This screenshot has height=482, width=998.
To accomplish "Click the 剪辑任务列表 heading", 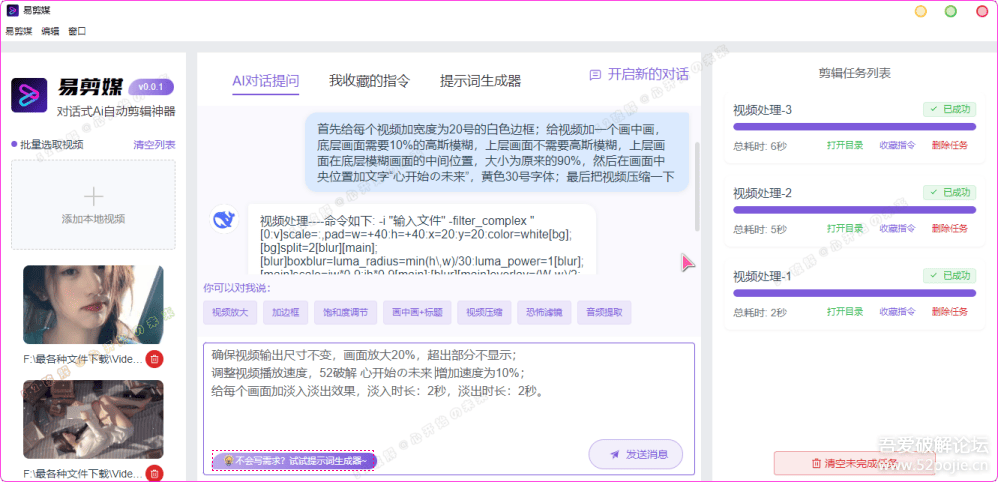I will (854, 73).
